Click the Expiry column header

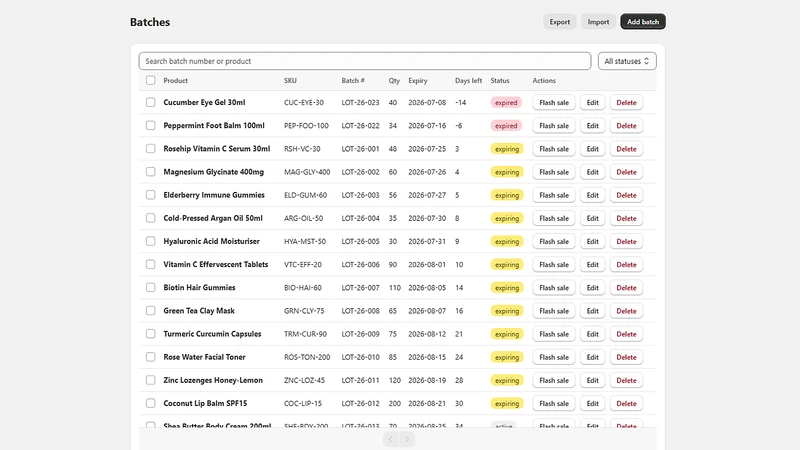(x=418, y=81)
